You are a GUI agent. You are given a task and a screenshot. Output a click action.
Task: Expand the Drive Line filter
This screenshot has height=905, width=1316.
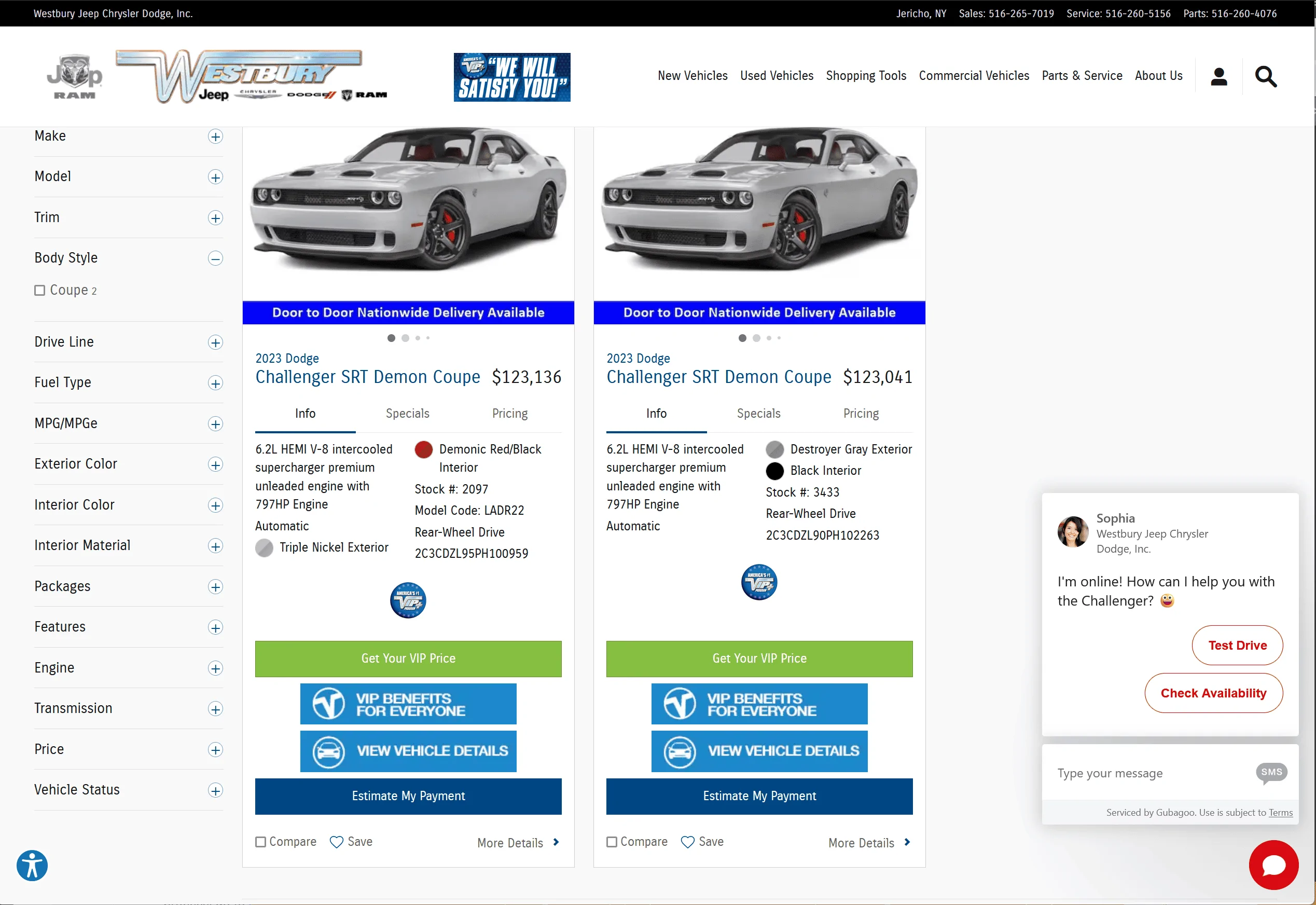[215, 342]
